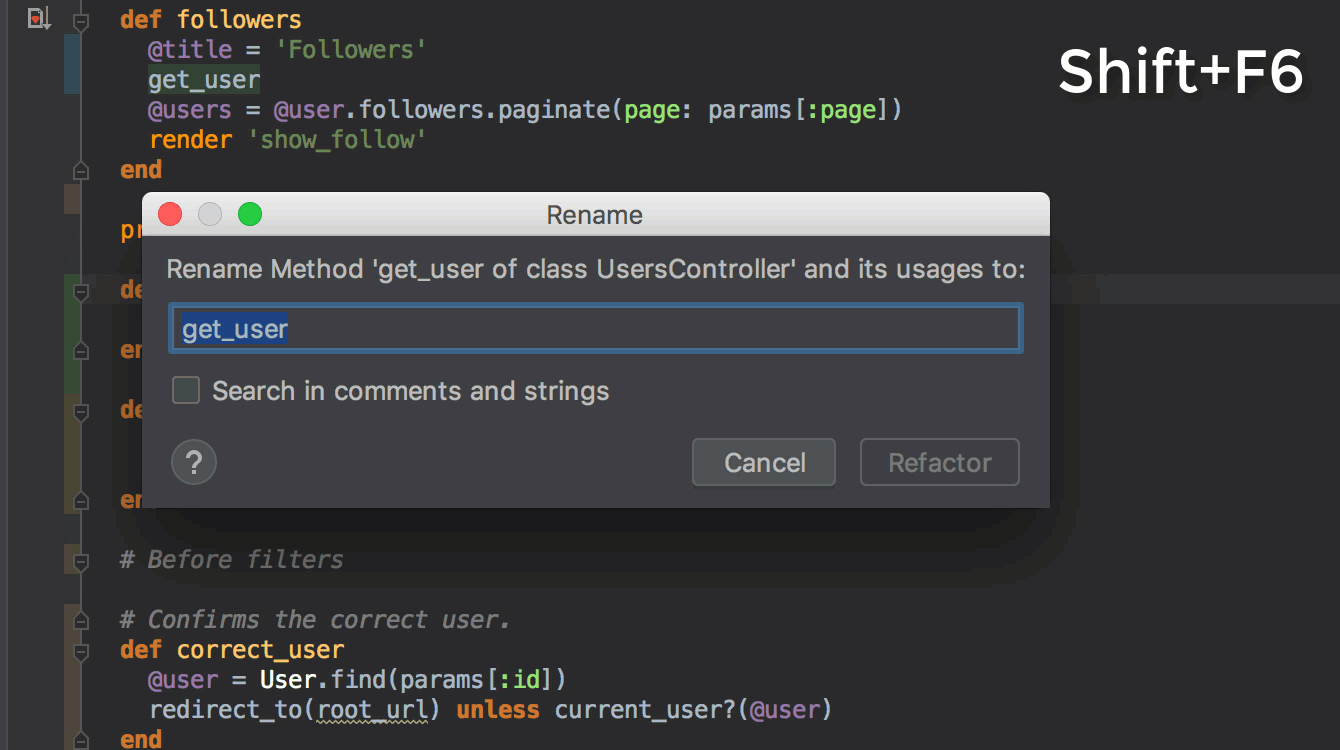Click 'root_url' in the redirect_to line
Screen dimensions: 1340x750
coord(372,710)
